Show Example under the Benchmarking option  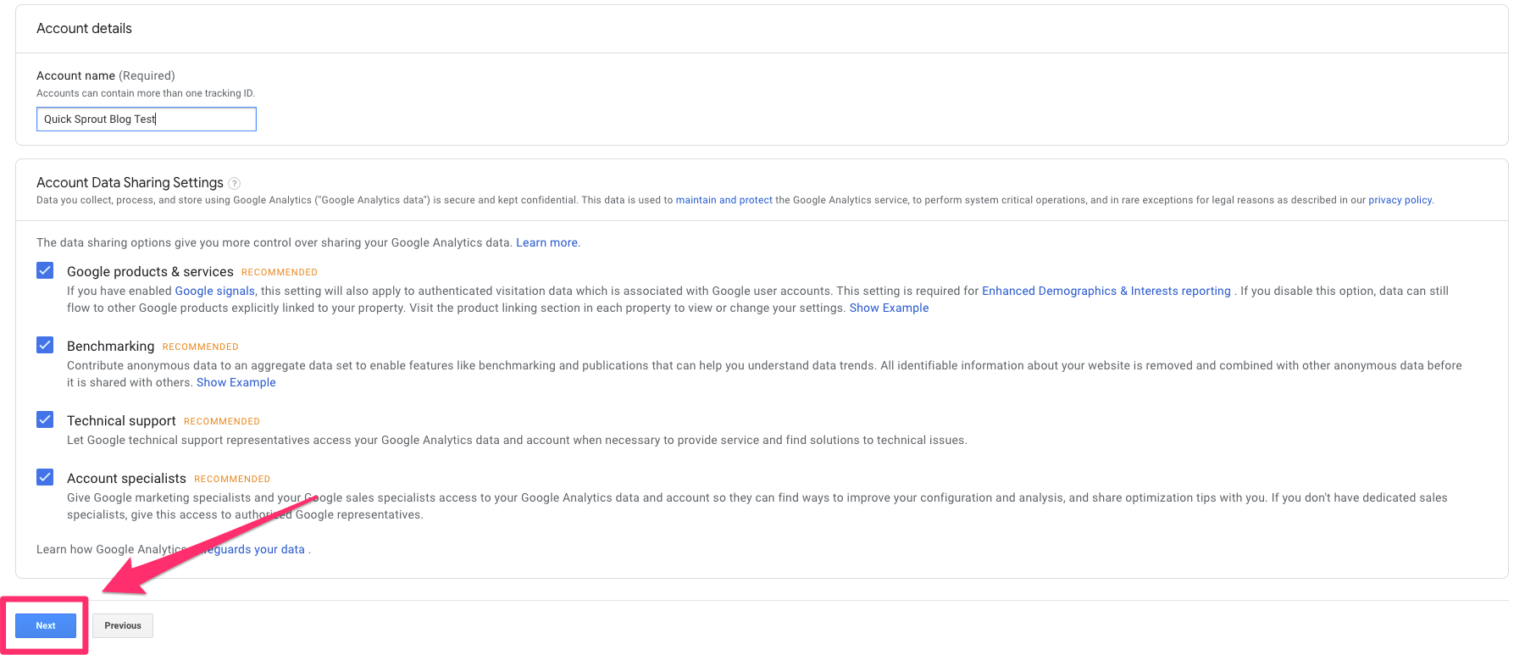click(x=236, y=382)
